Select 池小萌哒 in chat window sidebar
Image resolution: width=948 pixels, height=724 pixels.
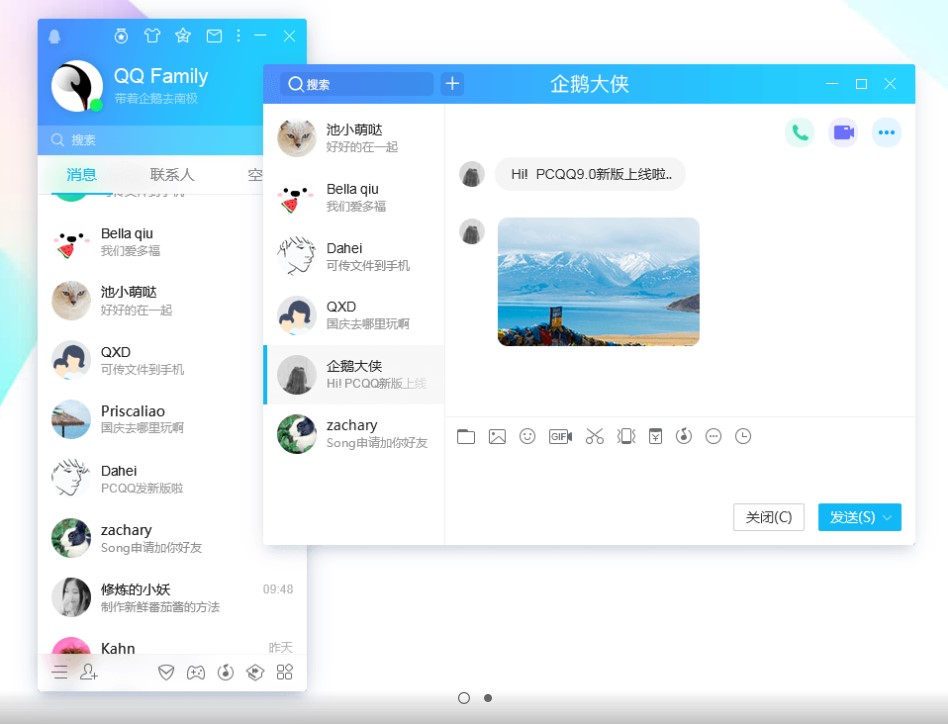click(354, 138)
